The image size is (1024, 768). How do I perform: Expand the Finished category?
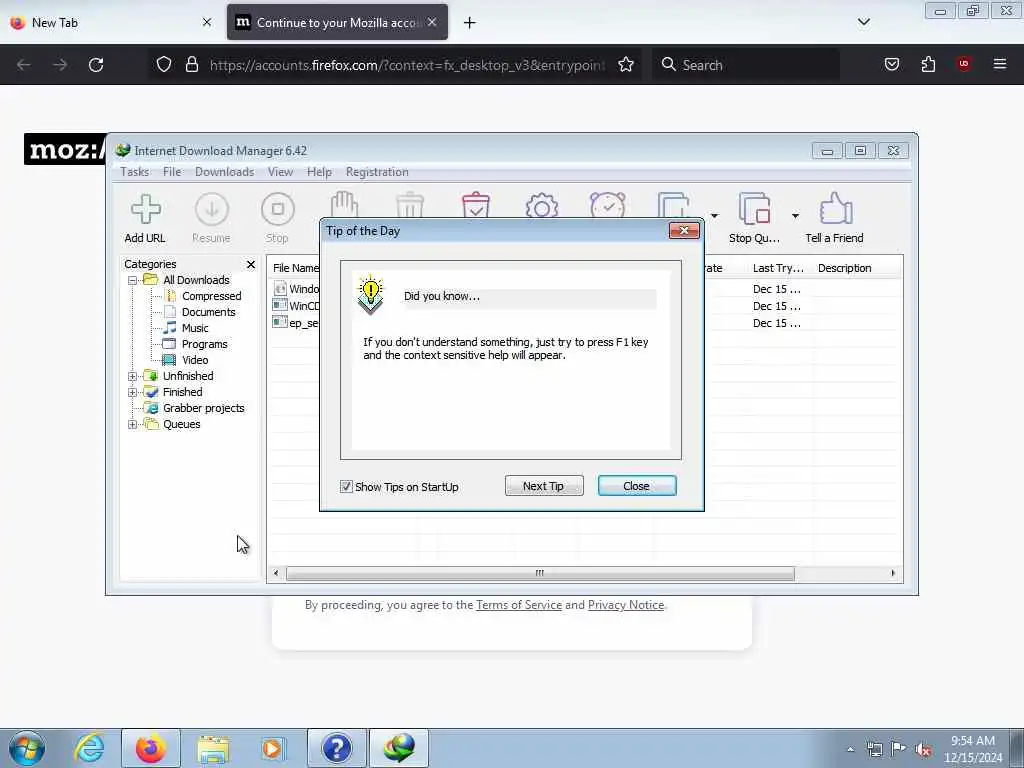pos(133,392)
